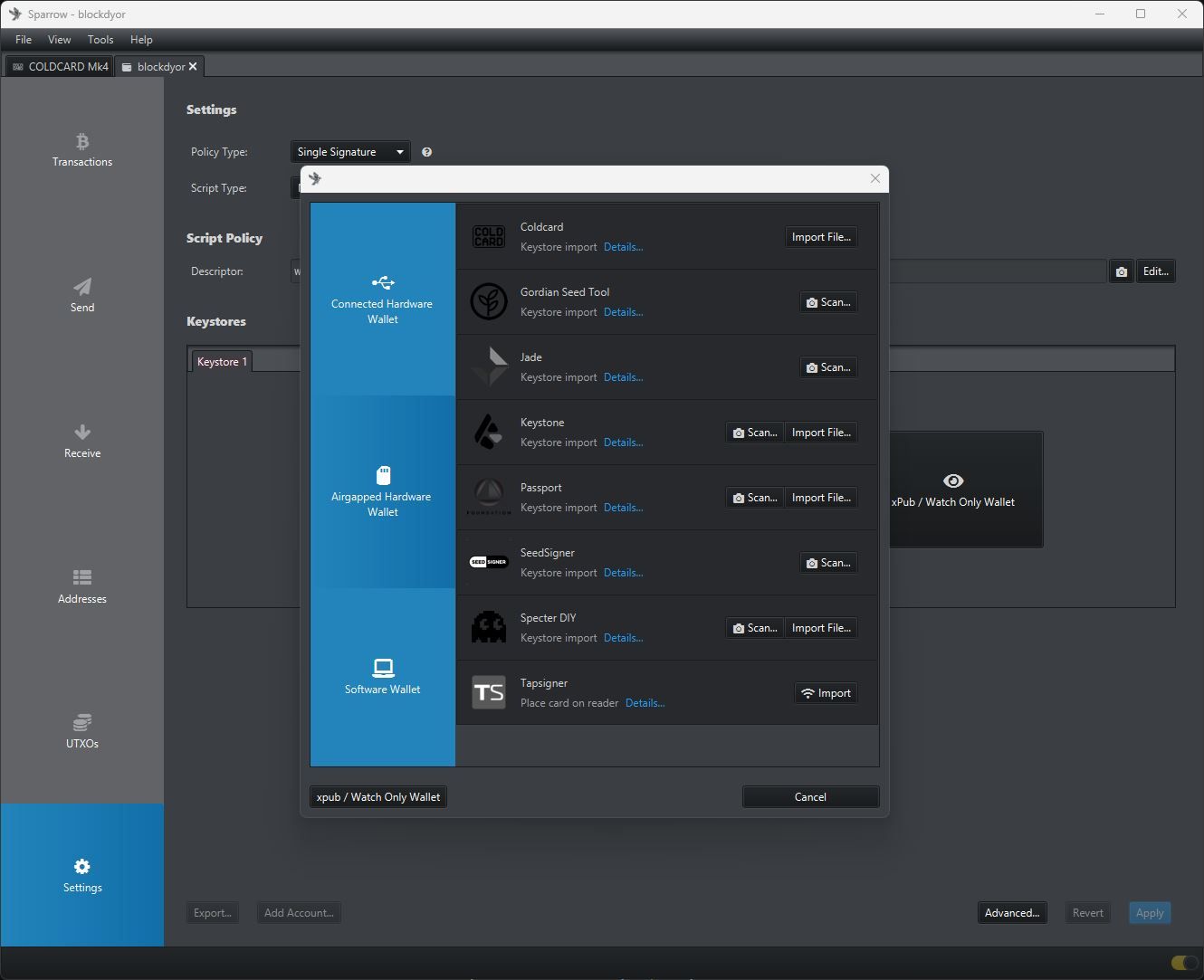Open Specter DIY Details link

tap(623, 638)
